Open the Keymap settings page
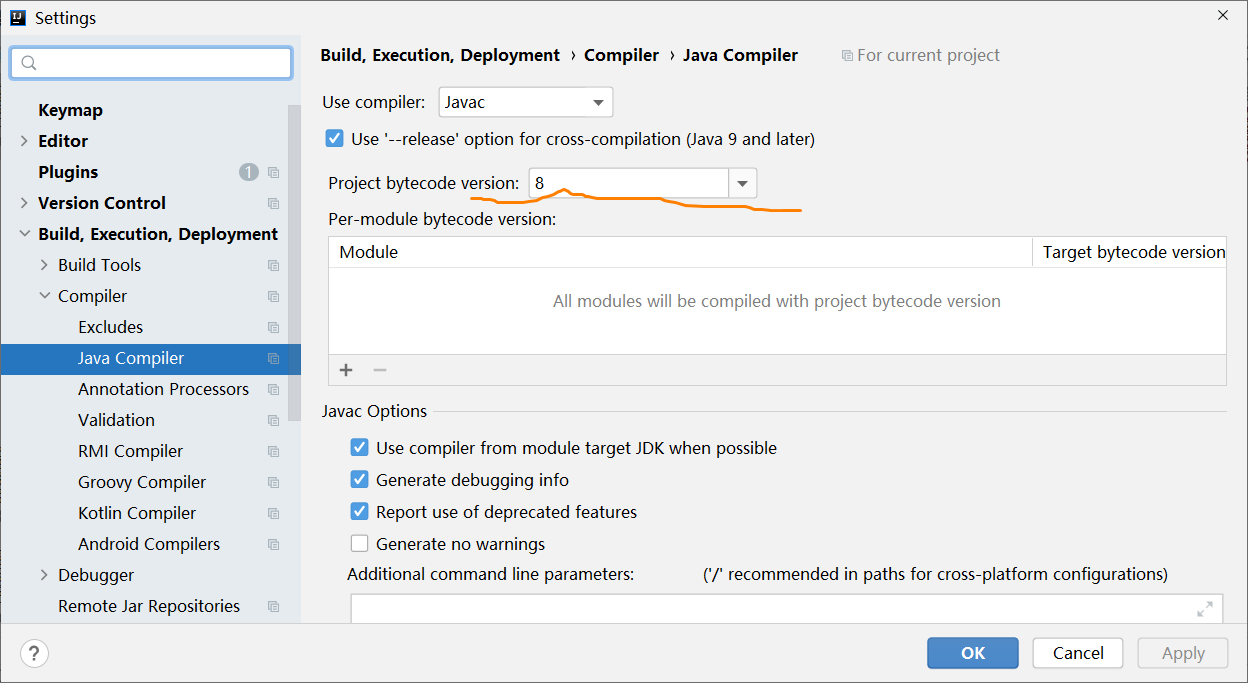Screen dimensions: 1248x683 click(x=70, y=110)
